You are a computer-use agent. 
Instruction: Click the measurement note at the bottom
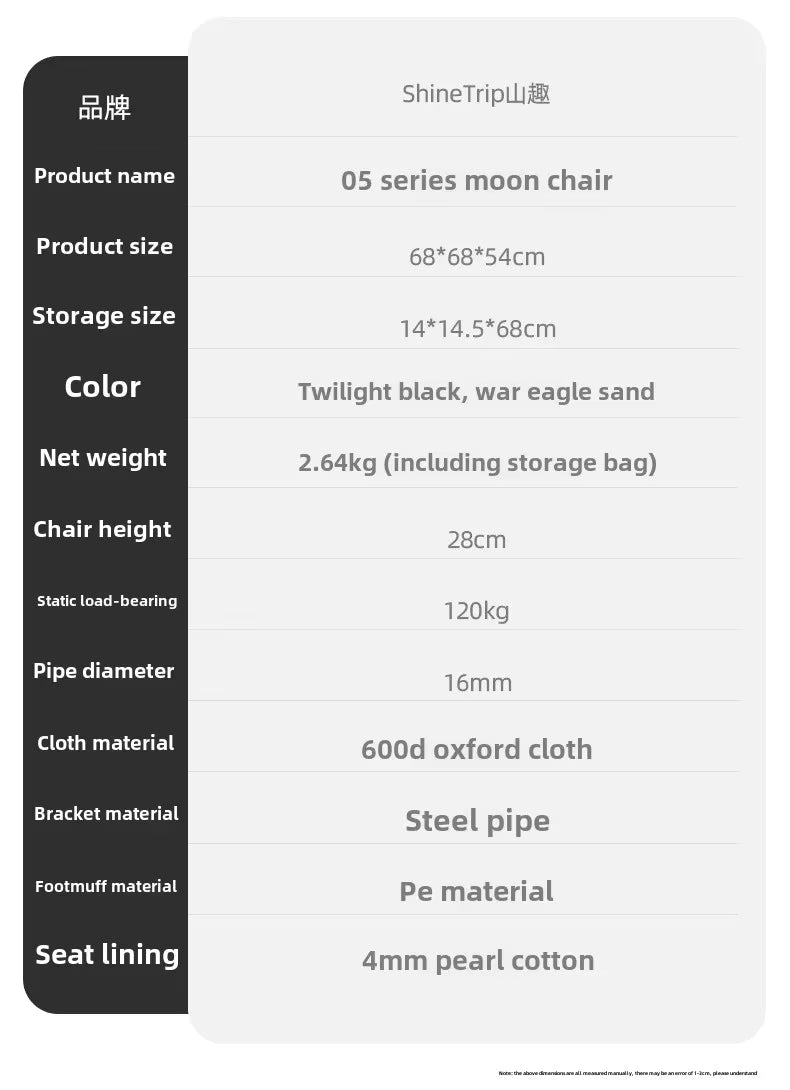point(627,1073)
